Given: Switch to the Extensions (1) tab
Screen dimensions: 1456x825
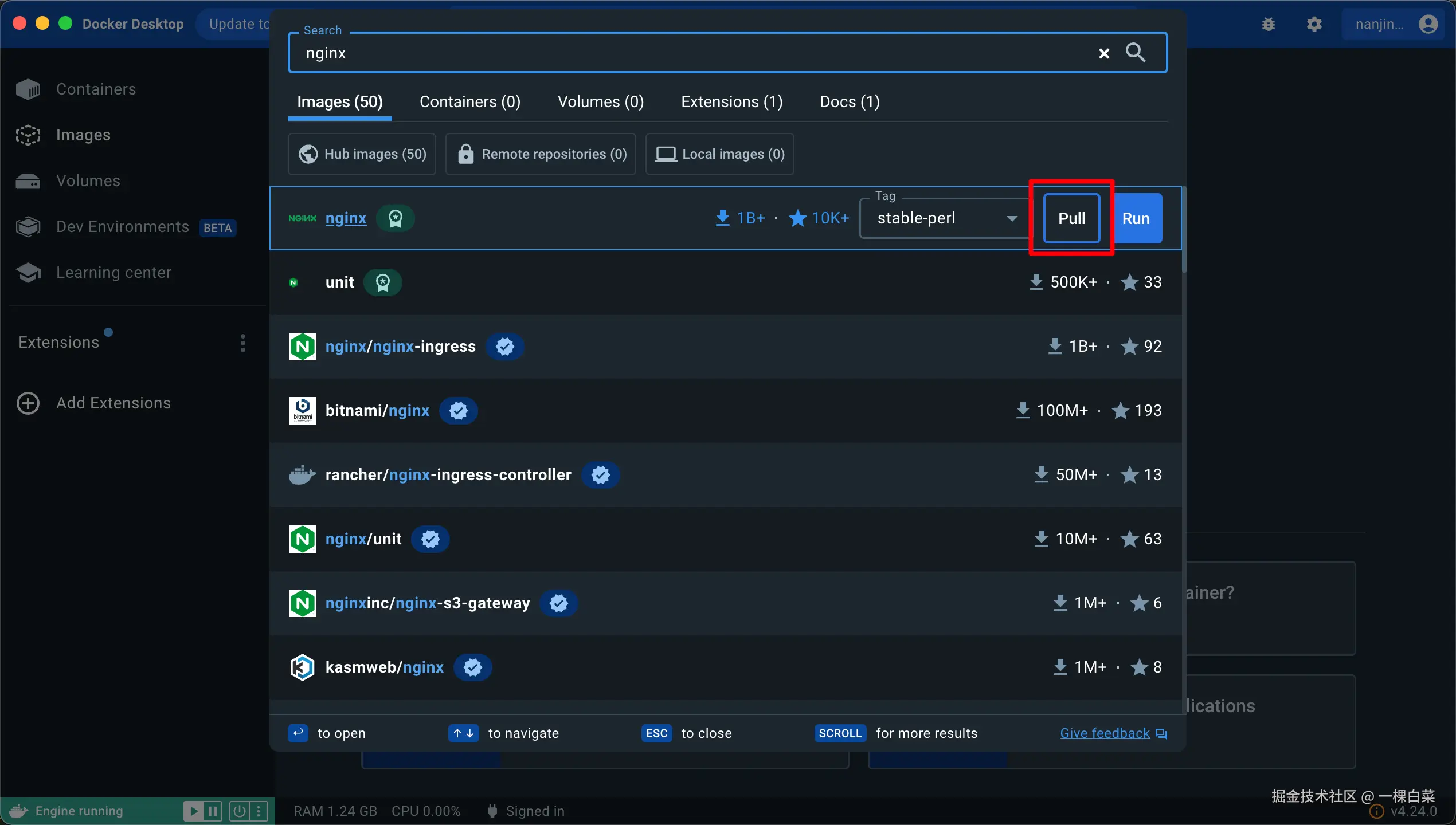Looking at the screenshot, I should coord(731,102).
